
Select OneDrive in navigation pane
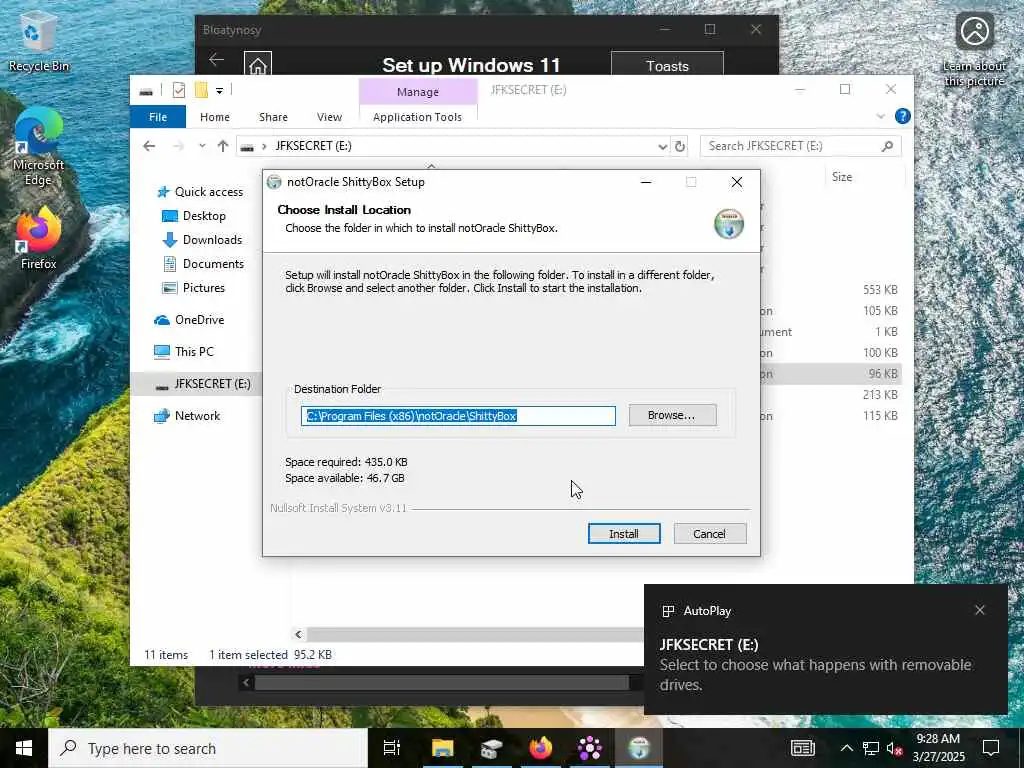click(189, 320)
